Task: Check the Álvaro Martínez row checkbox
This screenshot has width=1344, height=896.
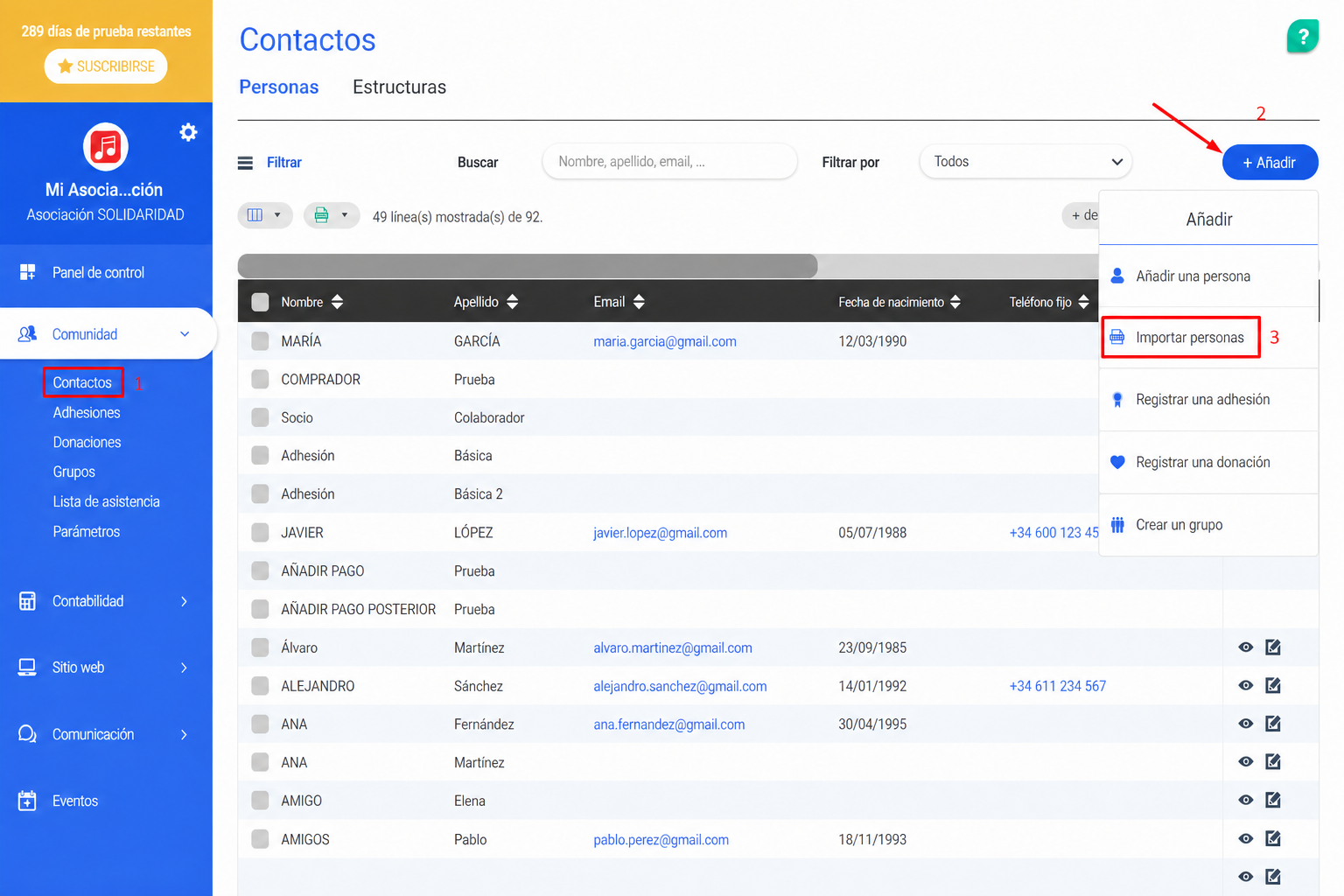Action: pos(260,647)
